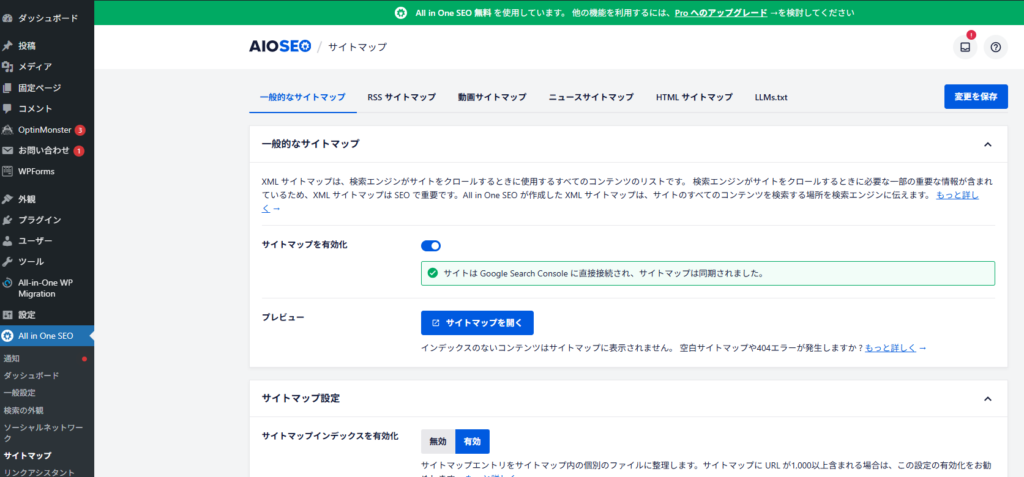This screenshot has height=477, width=1024.
Task: Click the ツール wrench icon in sidebar
Action: (8, 261)
